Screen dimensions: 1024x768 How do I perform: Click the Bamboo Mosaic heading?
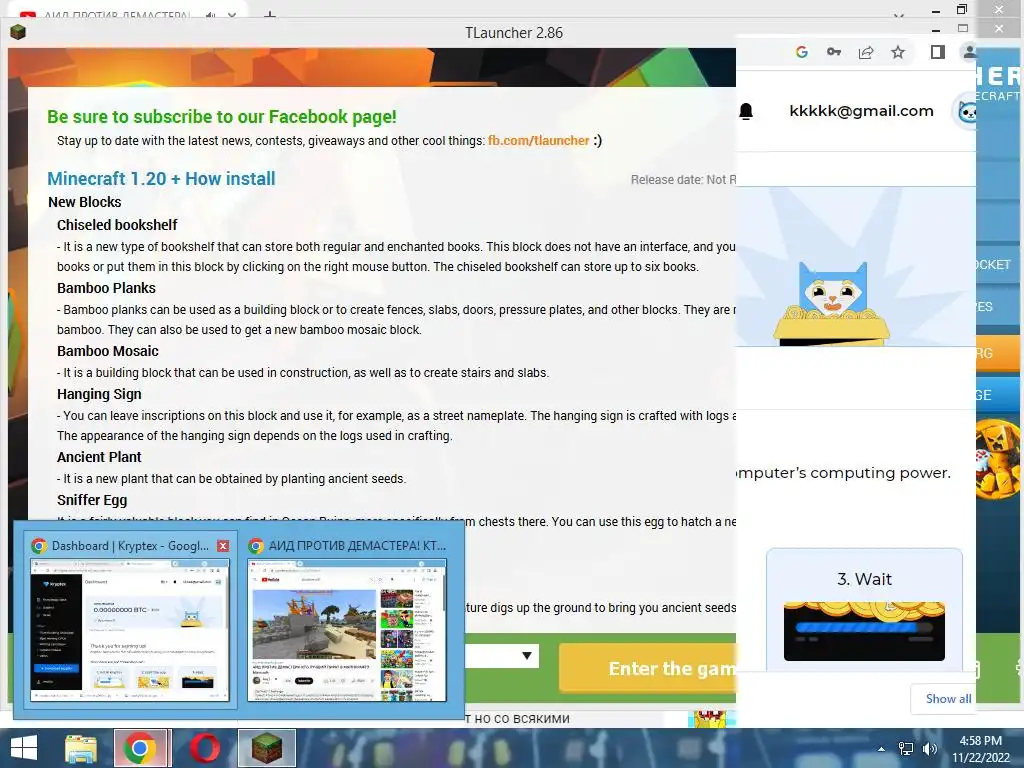point(108,351)
